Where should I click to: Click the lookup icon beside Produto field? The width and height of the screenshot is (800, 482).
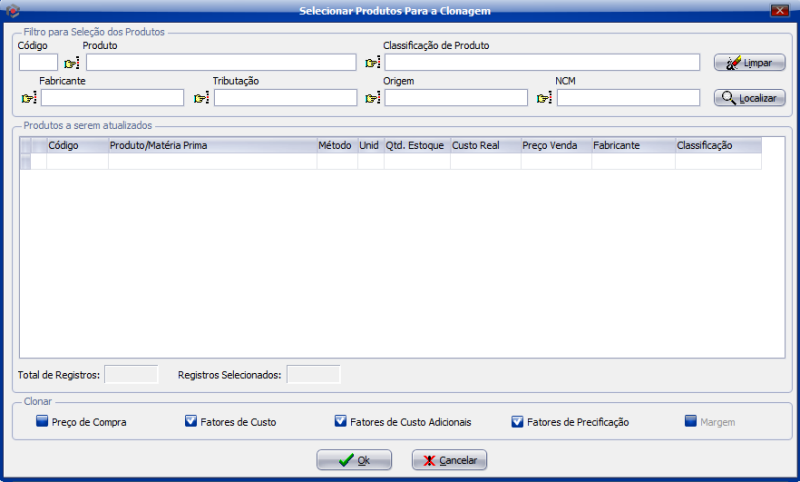point(72,63)
